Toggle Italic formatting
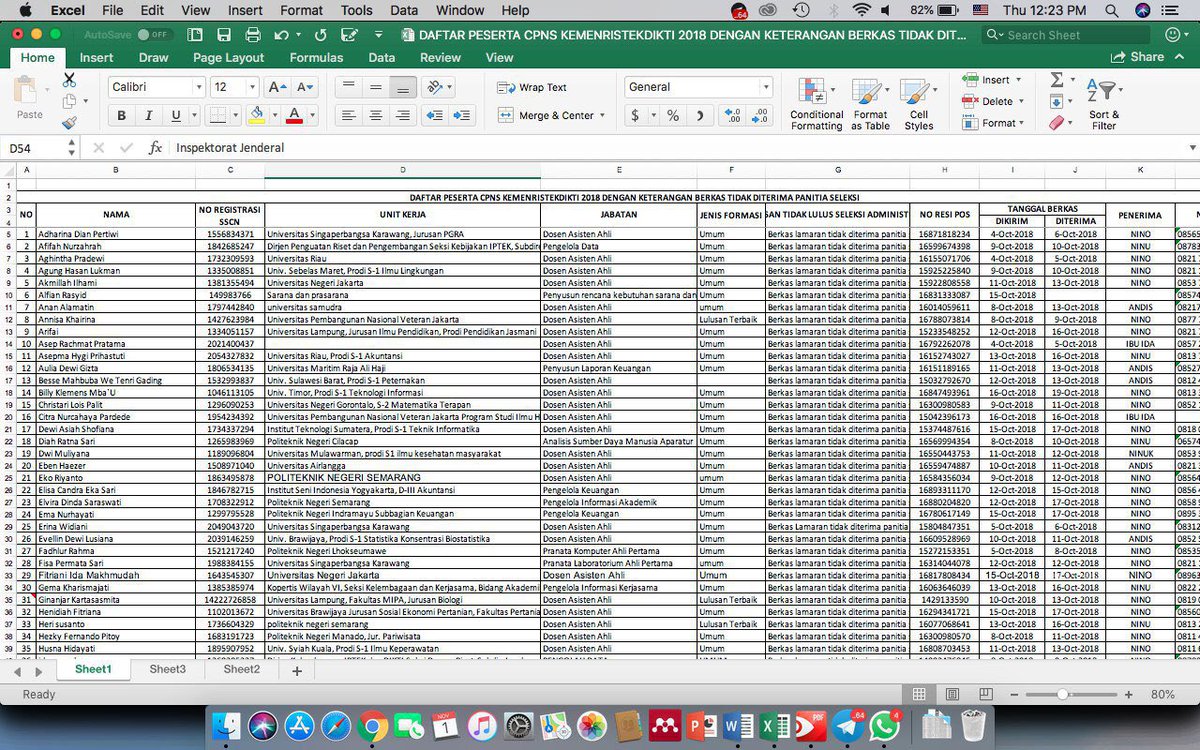 pos(149,115)
